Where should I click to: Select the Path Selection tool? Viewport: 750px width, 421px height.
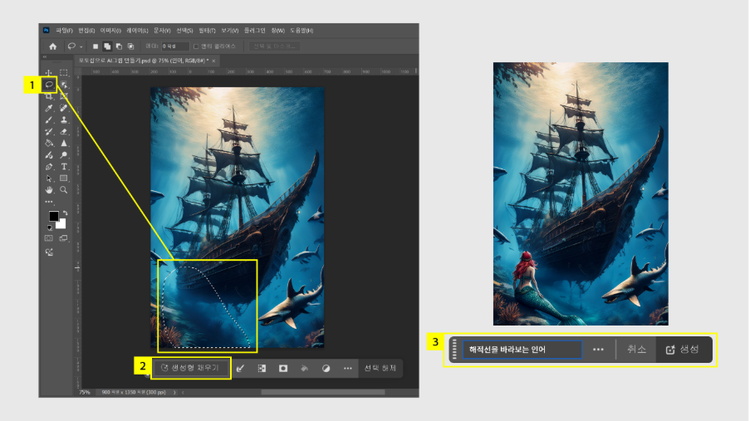click(x=49, y=178)
